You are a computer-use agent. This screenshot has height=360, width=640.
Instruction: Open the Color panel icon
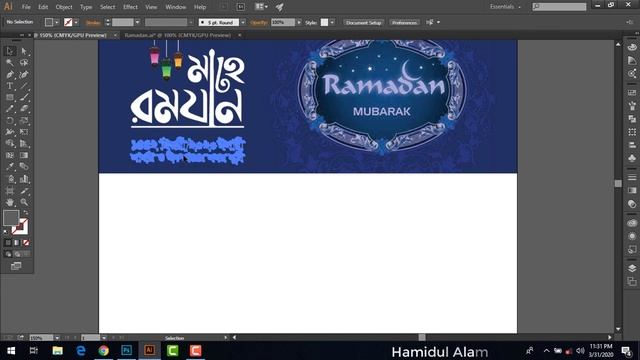[632, 47]
